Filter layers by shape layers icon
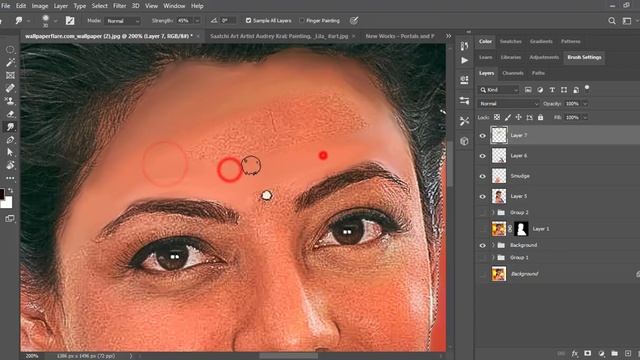The image size is (640, 360). pyautogui.click(x=564, y=90)
